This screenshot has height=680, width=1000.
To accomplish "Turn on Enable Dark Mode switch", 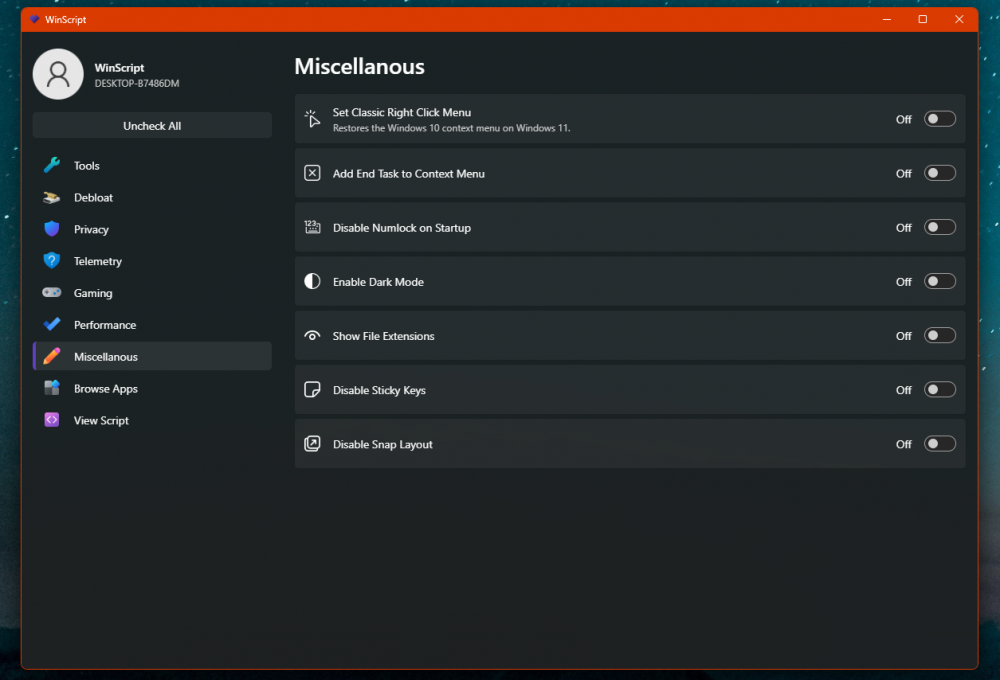I will pyautogui.click(x=939, y=281).
